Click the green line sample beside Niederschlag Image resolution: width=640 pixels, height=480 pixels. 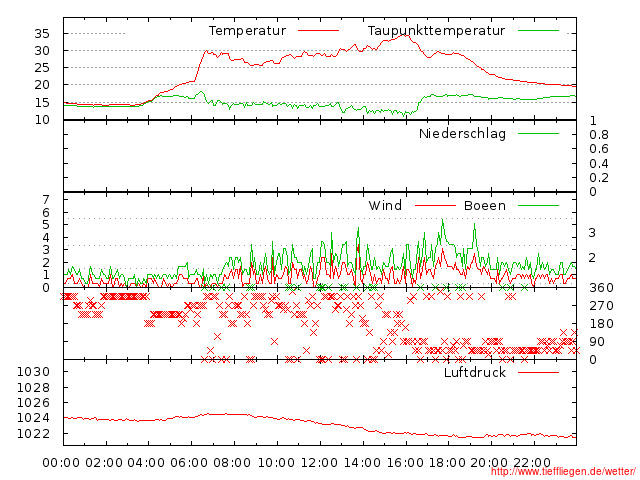(538, 133)
